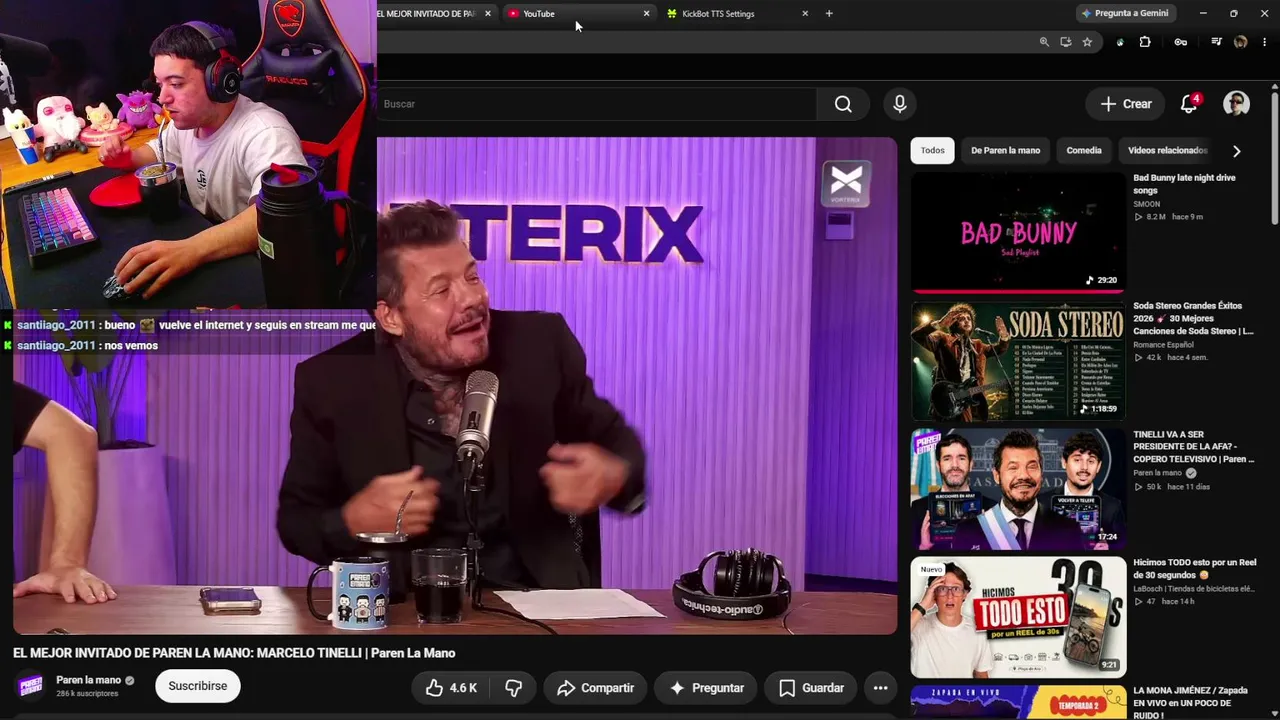Click the green globe extension icon
This screenshot has height=720, width=1280.
1120,42
